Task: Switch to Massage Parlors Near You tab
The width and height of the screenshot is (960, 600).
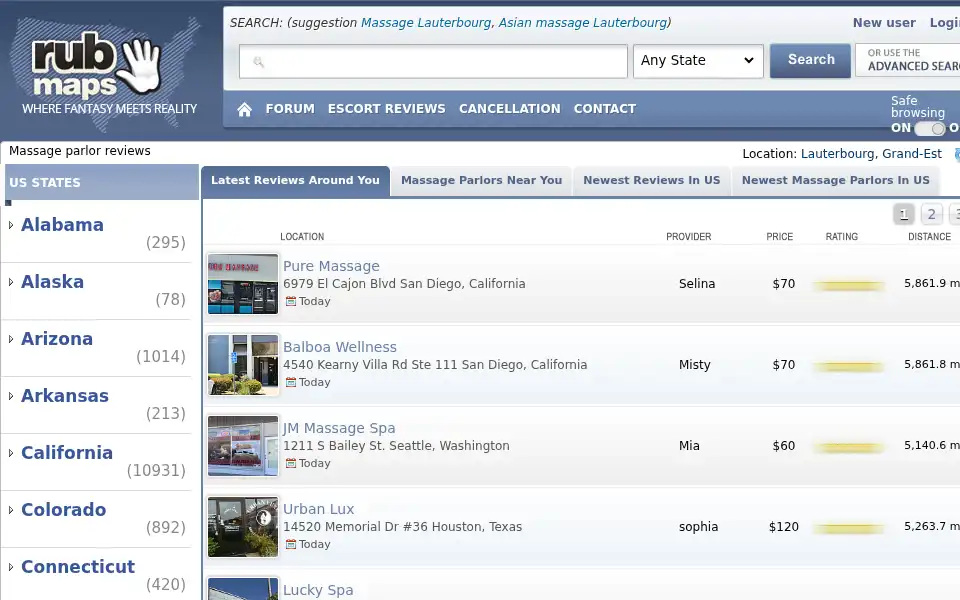Action: pyautogui.click(x=481, y=181)
